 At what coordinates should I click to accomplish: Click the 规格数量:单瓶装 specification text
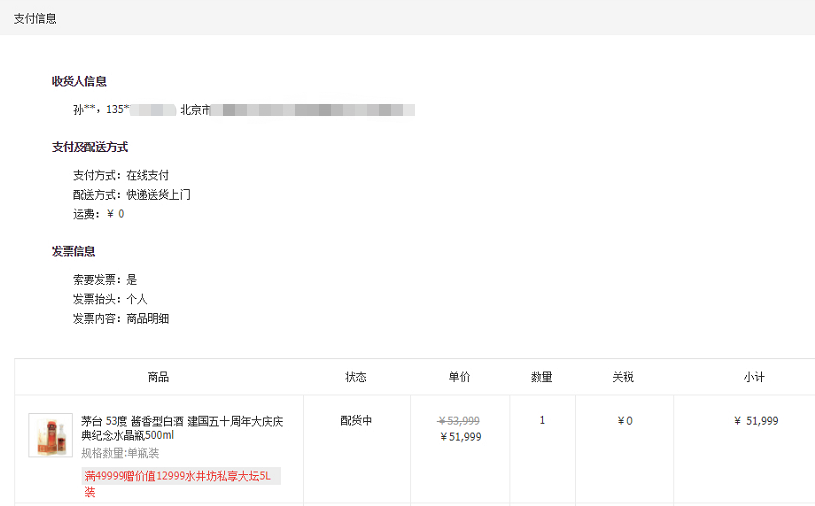[120, 453]
